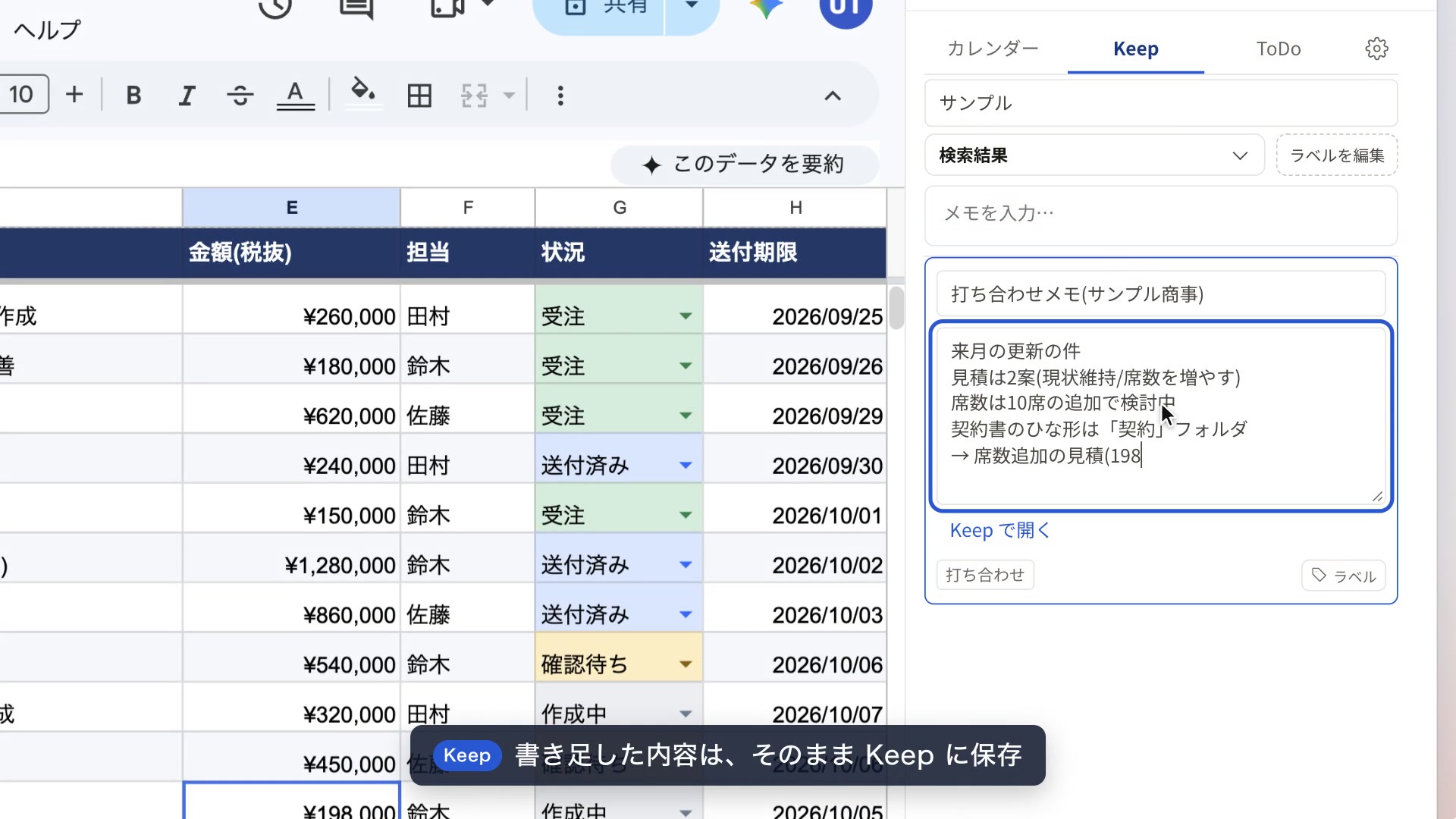Open status dropdown in 2026/09/30 row
Screen dimensions: 1456x819
point(686,465)
